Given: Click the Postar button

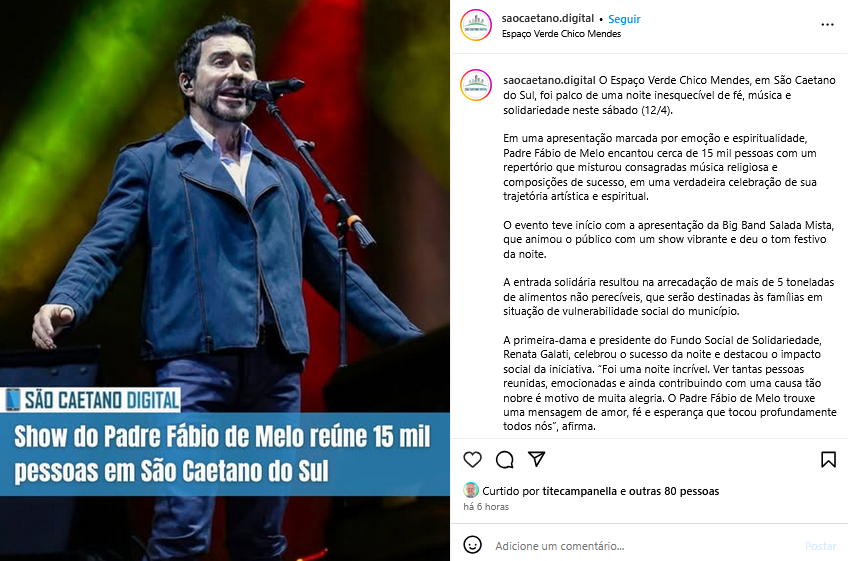Looking at the screenshot, I should (x=820, y=546).
